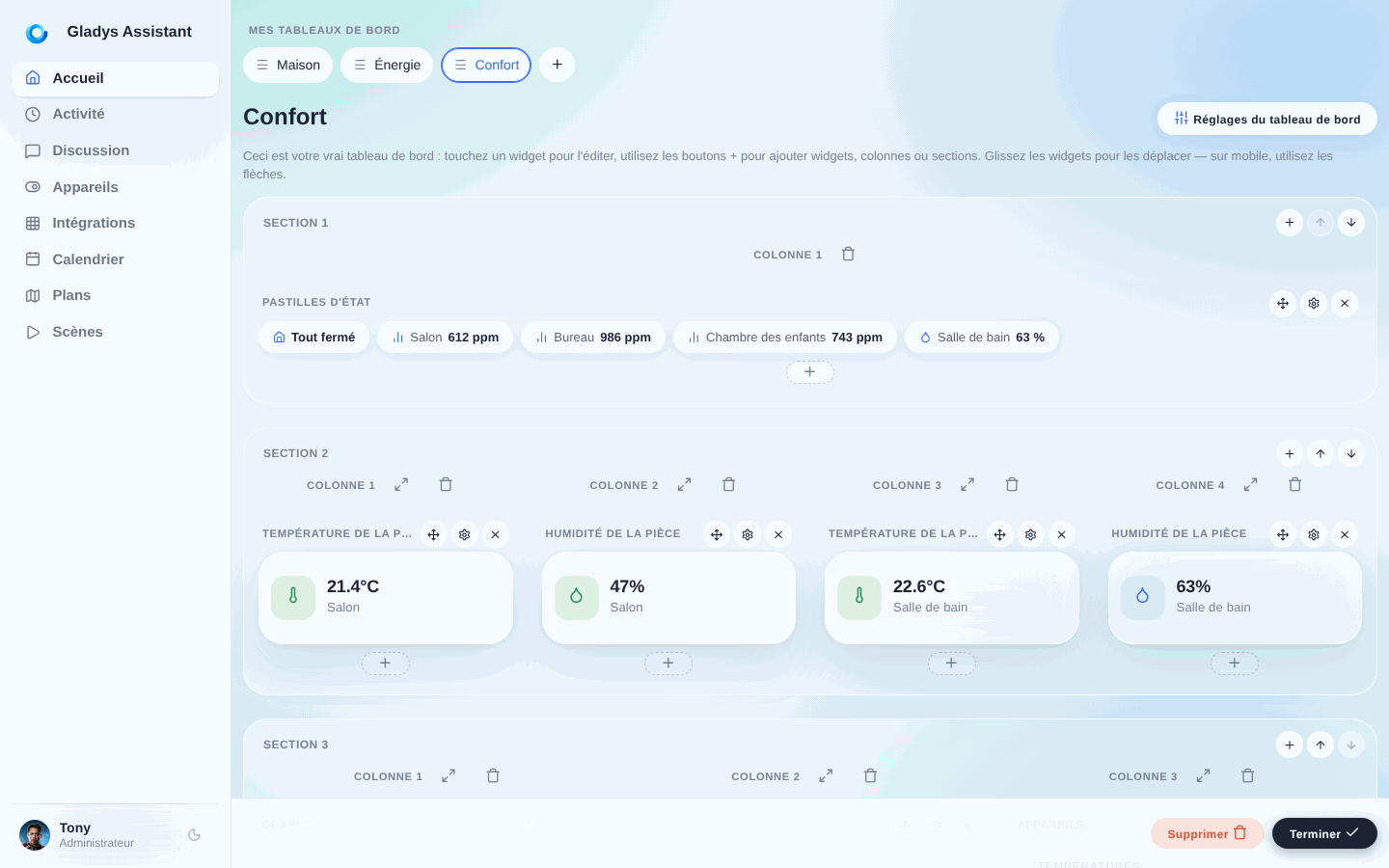Move Section 1 down

coord(1351,223)
